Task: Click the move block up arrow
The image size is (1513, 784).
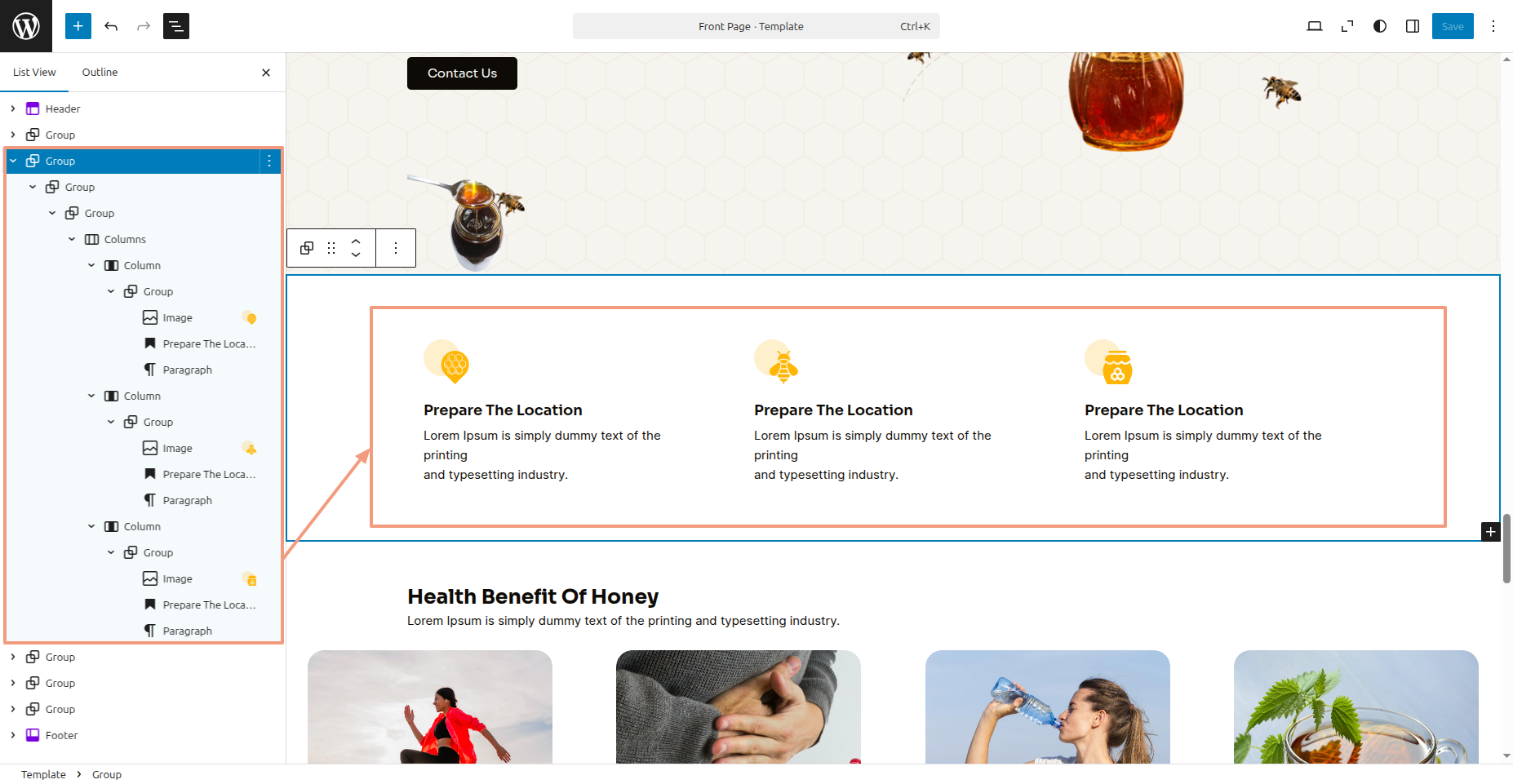Action: [x=356, y=241]
